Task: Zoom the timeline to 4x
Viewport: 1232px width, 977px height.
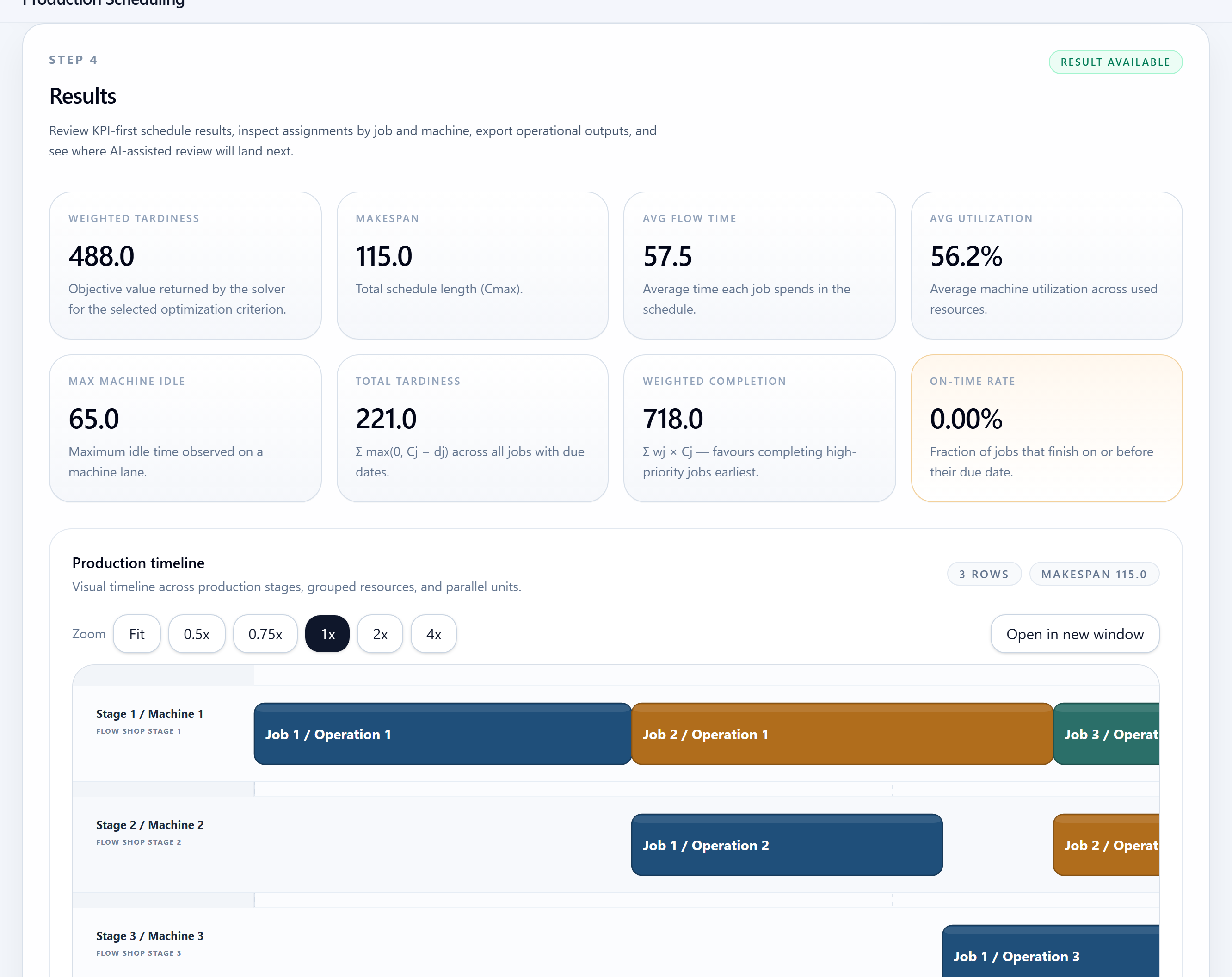Action: (x=434, y=634)
